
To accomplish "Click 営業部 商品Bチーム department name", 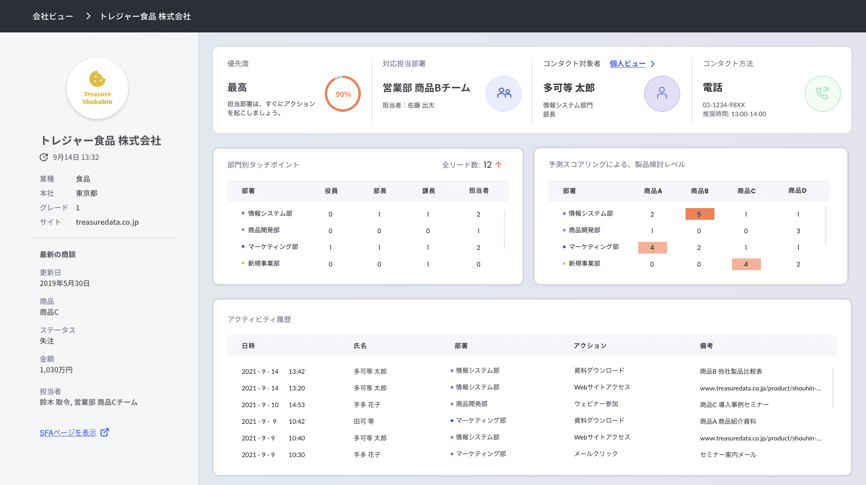I will tap(426, 88).
